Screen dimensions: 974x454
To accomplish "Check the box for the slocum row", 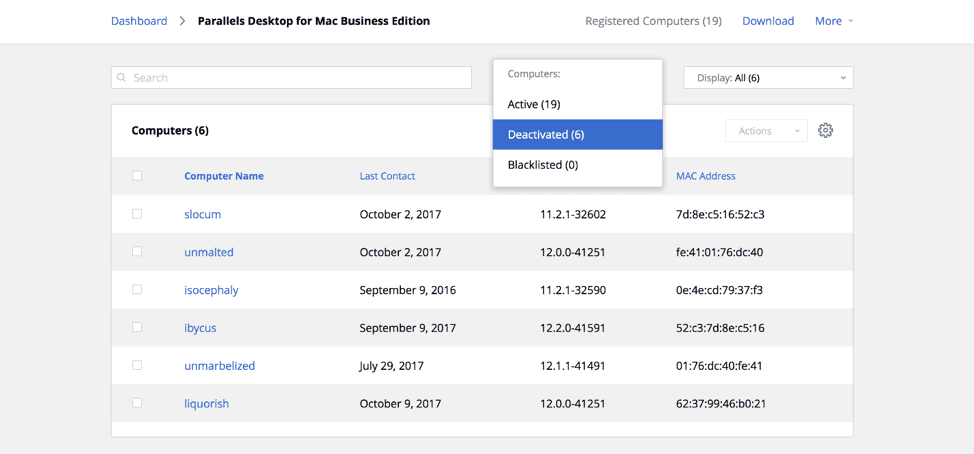I will tap(137, 214).
